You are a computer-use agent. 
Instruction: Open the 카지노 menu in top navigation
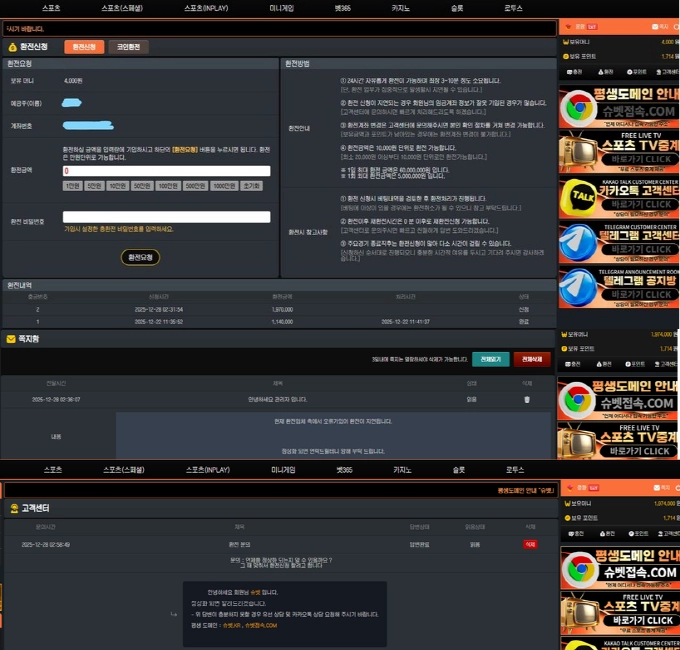401,7
